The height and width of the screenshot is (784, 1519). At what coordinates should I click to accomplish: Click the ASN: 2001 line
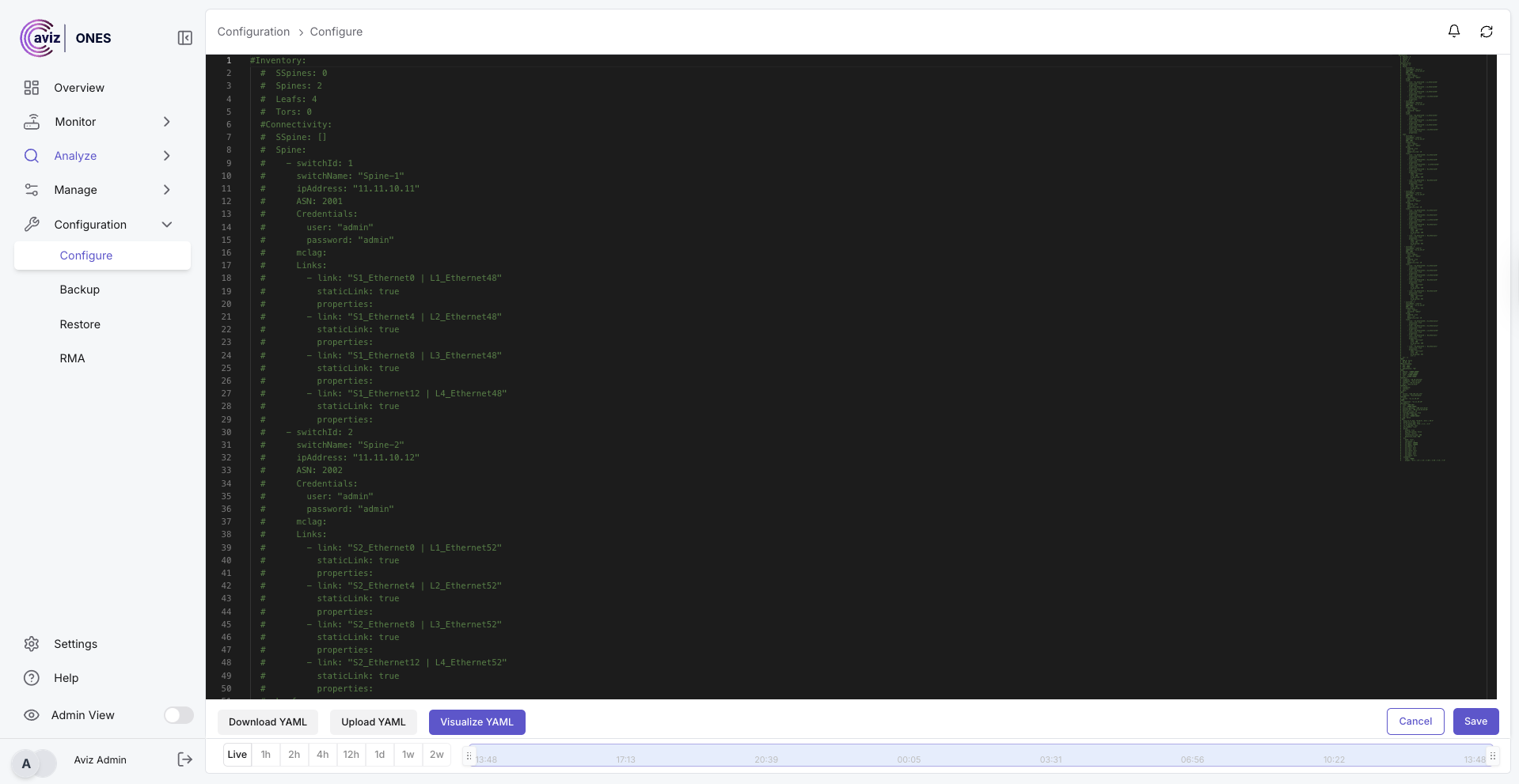point(319,201)
